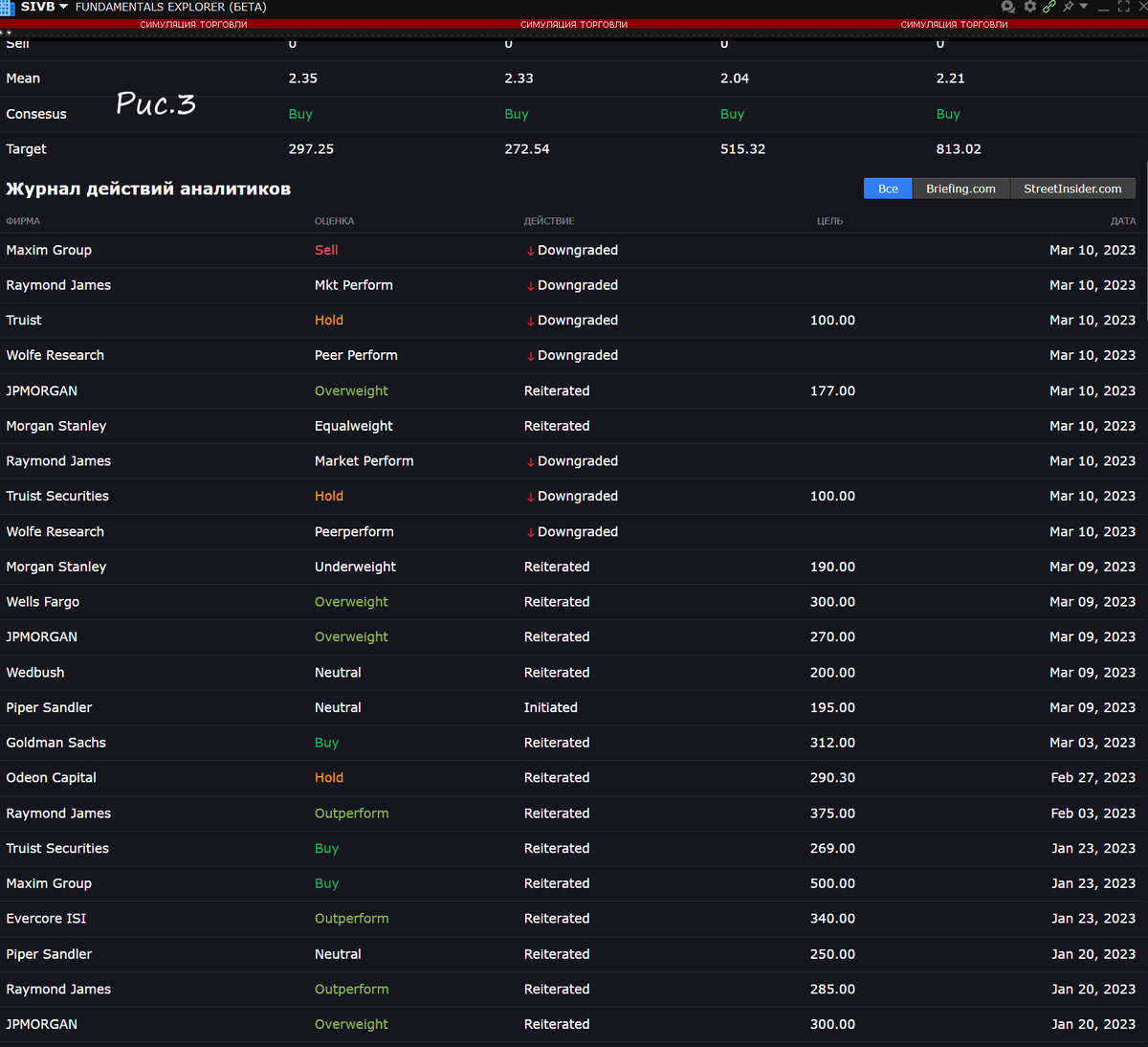This screenshot has height=1047, width=1148.
Task: Click the Feb 03, 2023 date
Action: click(1093, 813)
